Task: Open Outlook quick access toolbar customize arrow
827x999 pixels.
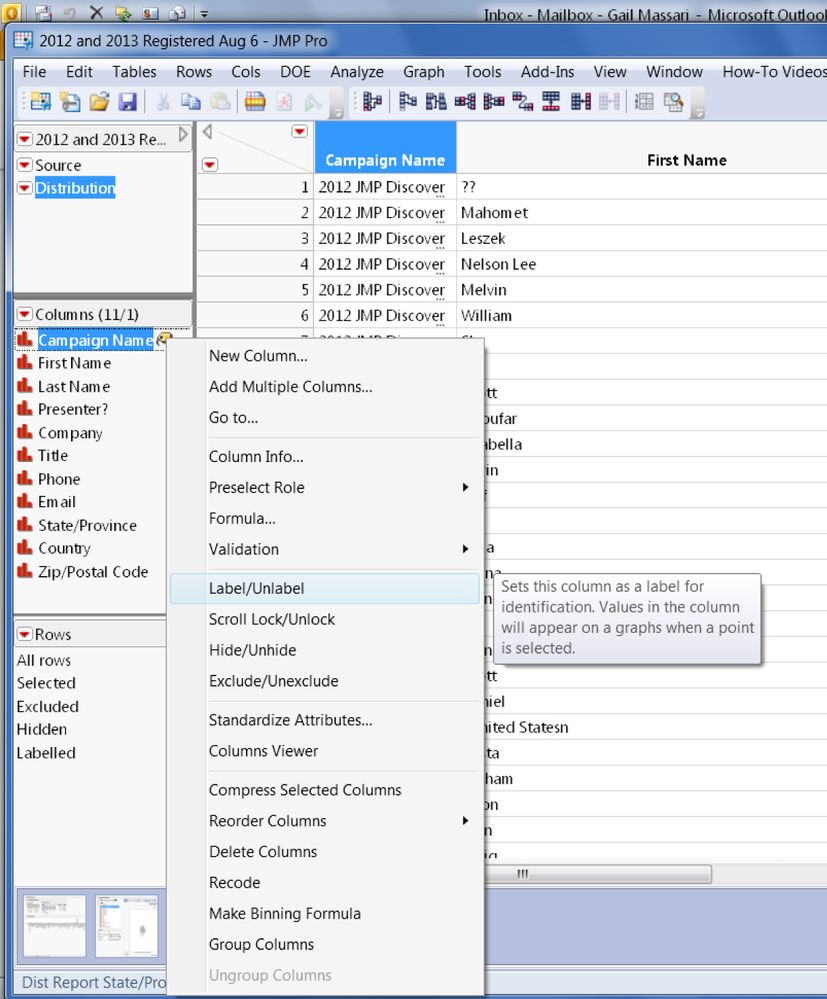Action: pos(204,12)
